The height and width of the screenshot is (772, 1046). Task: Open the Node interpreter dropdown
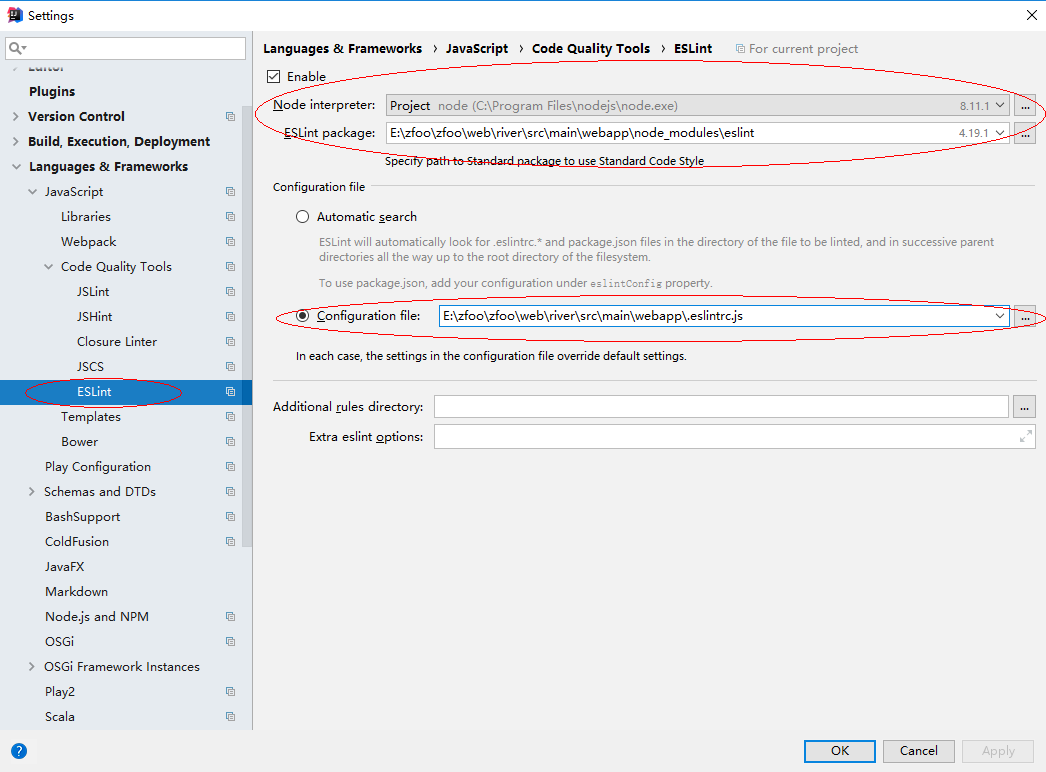pyautogui.click(x=1000, y=105)
